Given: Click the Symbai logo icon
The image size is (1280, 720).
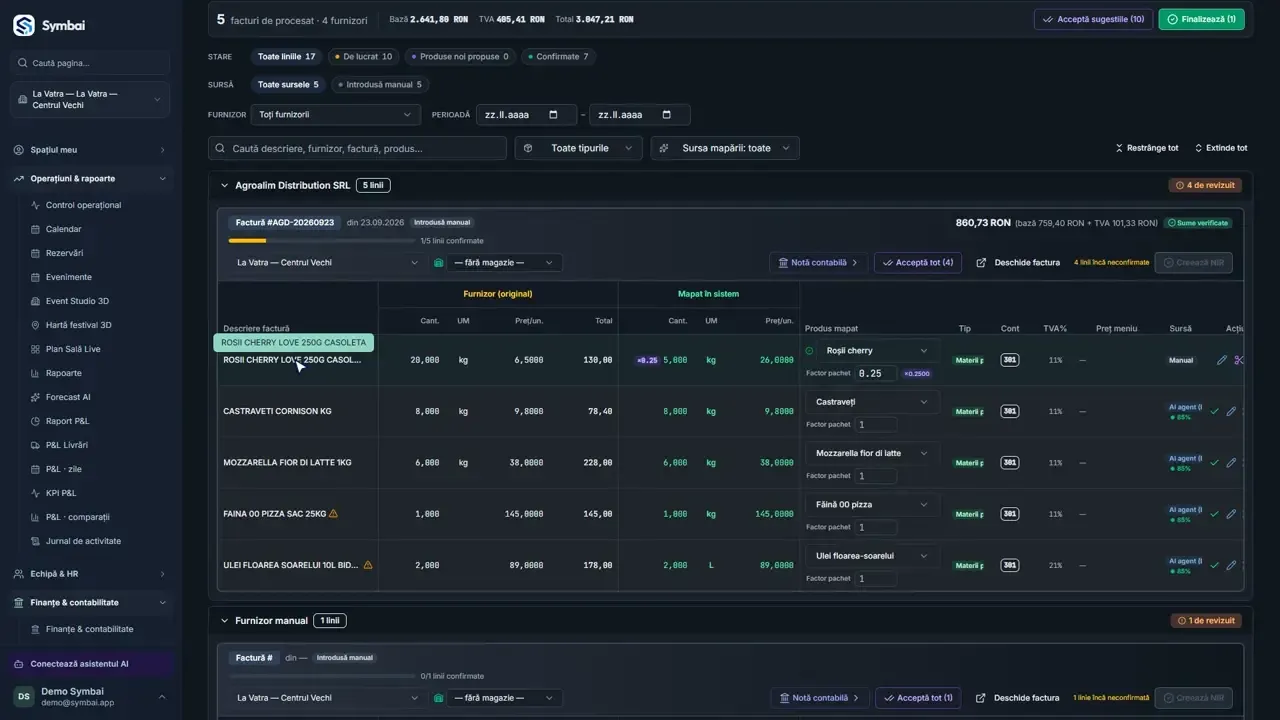Looking at the screenshot, I should (24, 26).
